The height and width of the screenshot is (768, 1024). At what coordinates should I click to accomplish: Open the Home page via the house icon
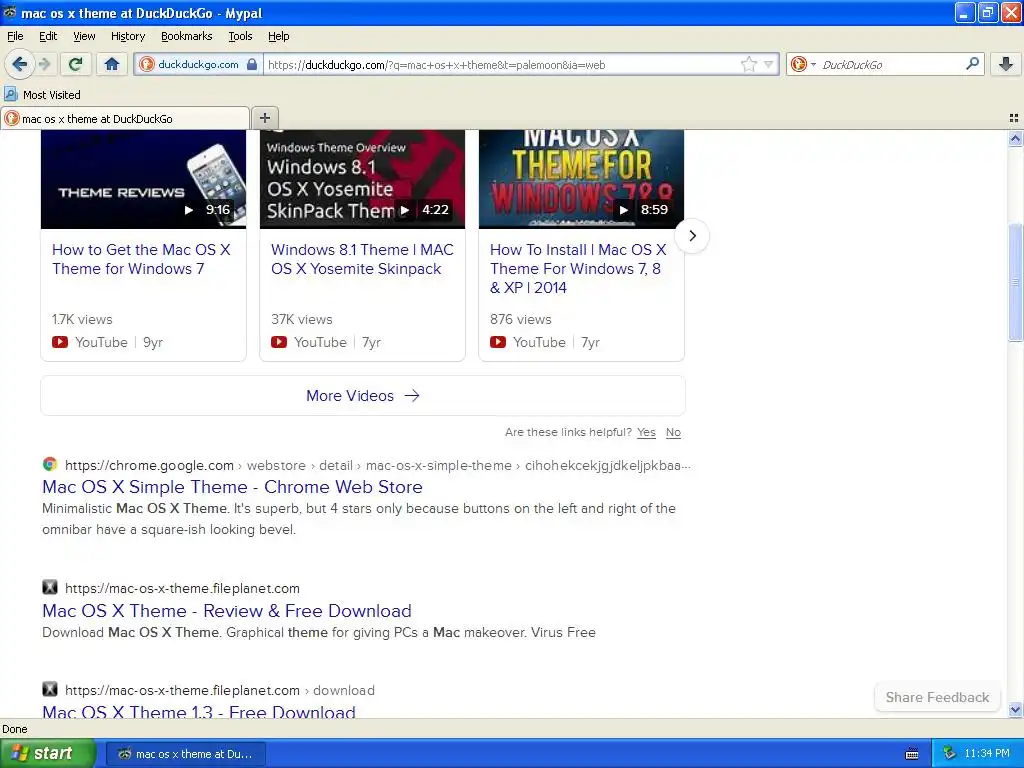click(x=112, y=64)
